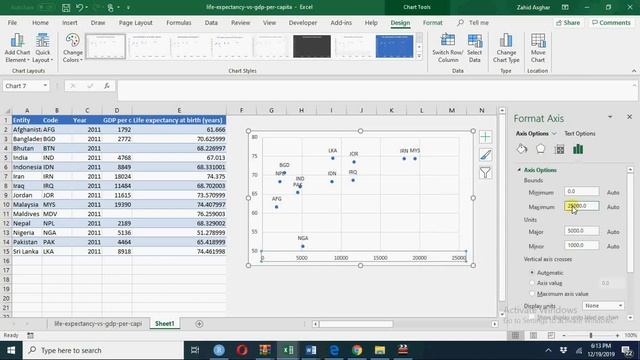
Task: Open the File menu
Action: [12, 23]
